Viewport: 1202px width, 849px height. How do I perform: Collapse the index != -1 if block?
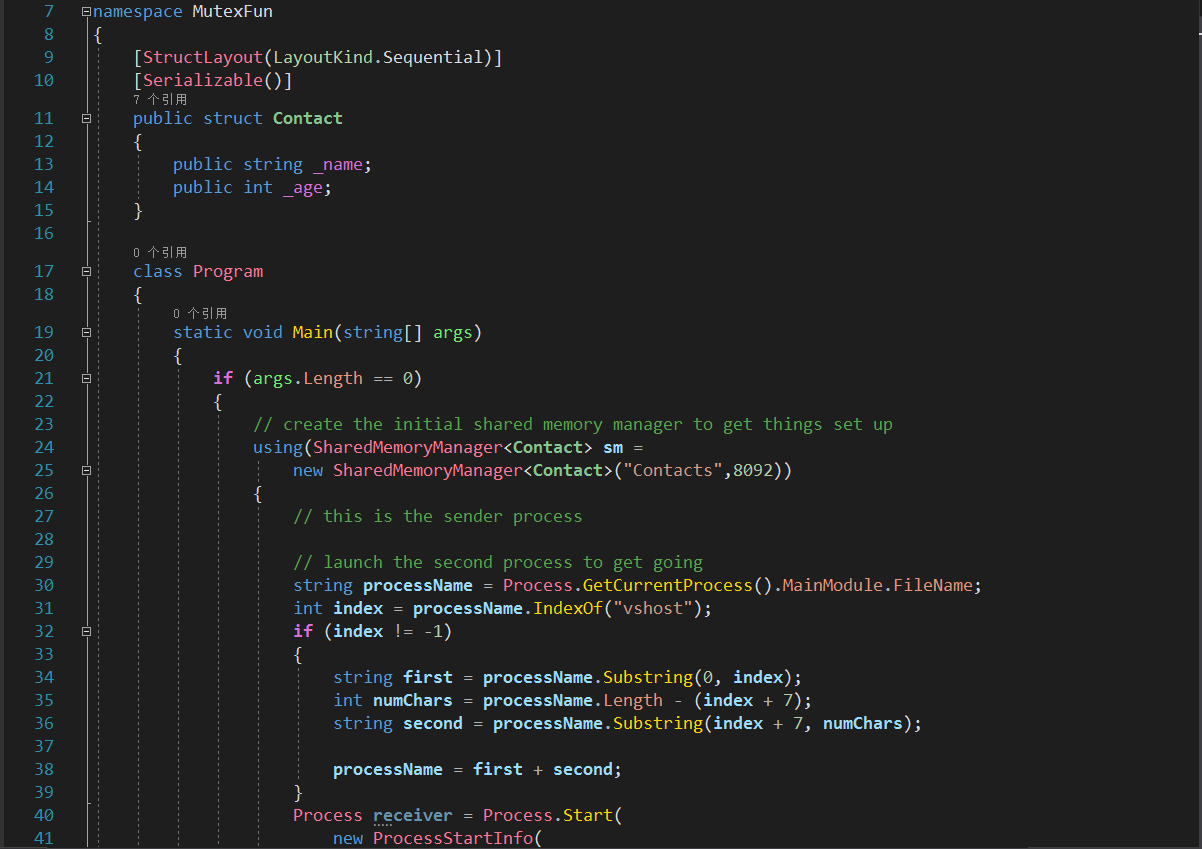[86, 630]
